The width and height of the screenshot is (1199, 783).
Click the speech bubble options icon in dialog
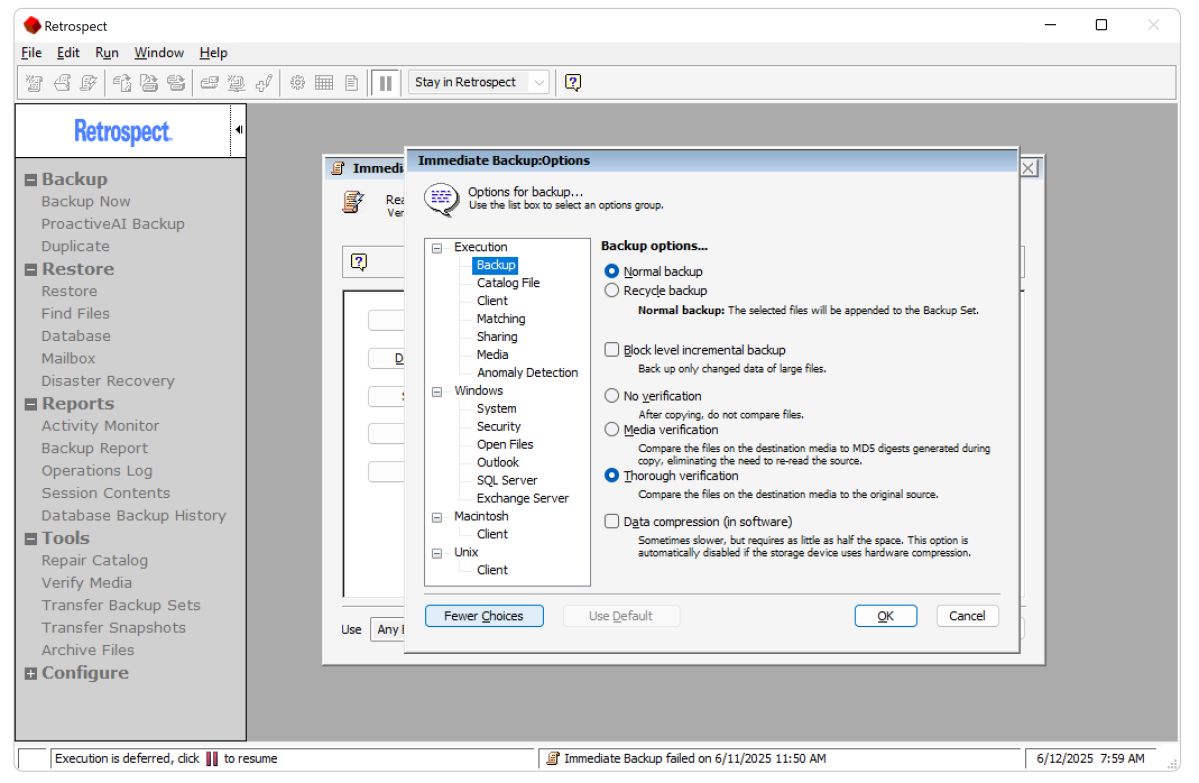[441, 199]
